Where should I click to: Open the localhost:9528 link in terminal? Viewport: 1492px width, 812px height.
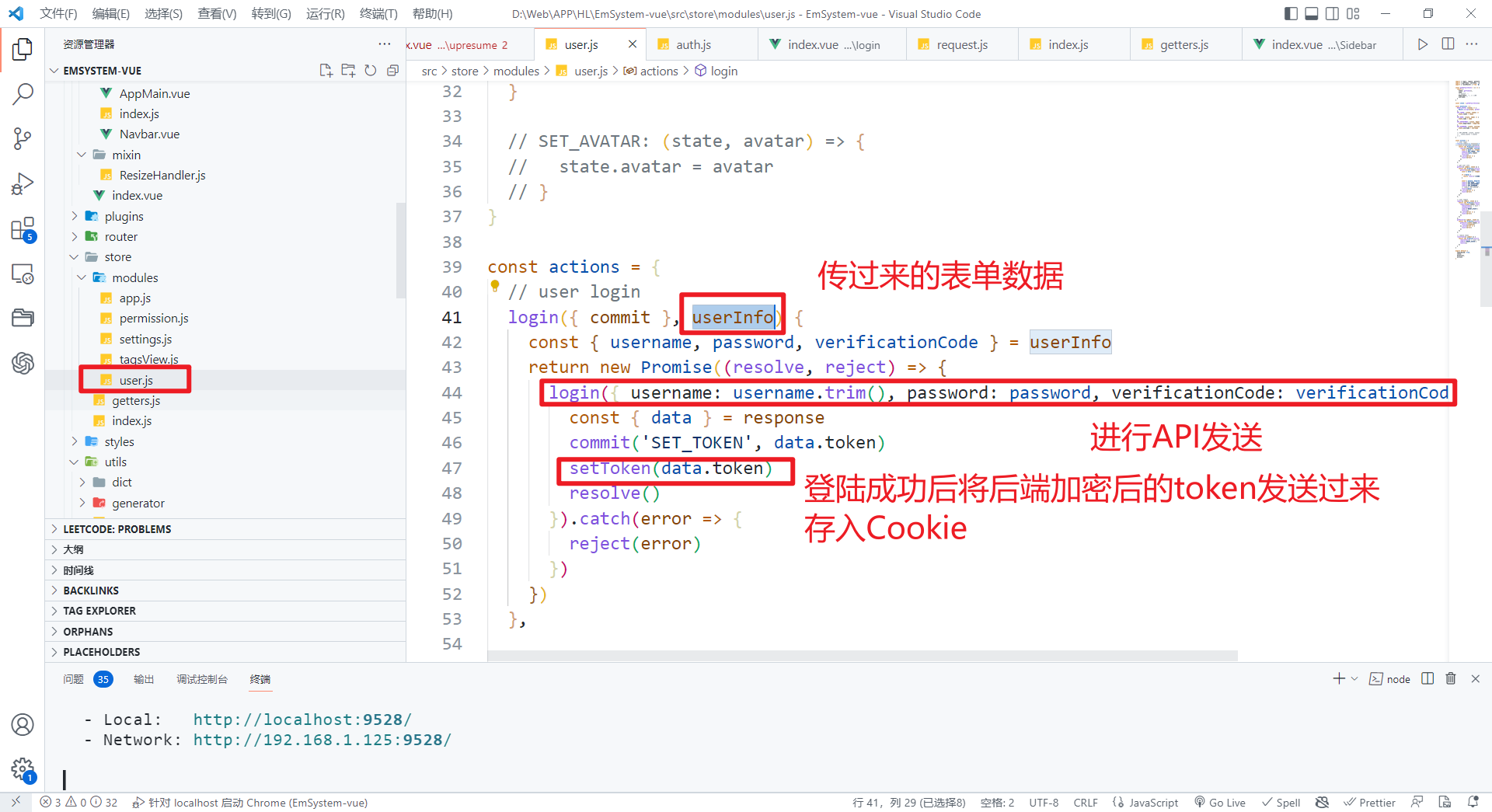[x=302, y=720]
